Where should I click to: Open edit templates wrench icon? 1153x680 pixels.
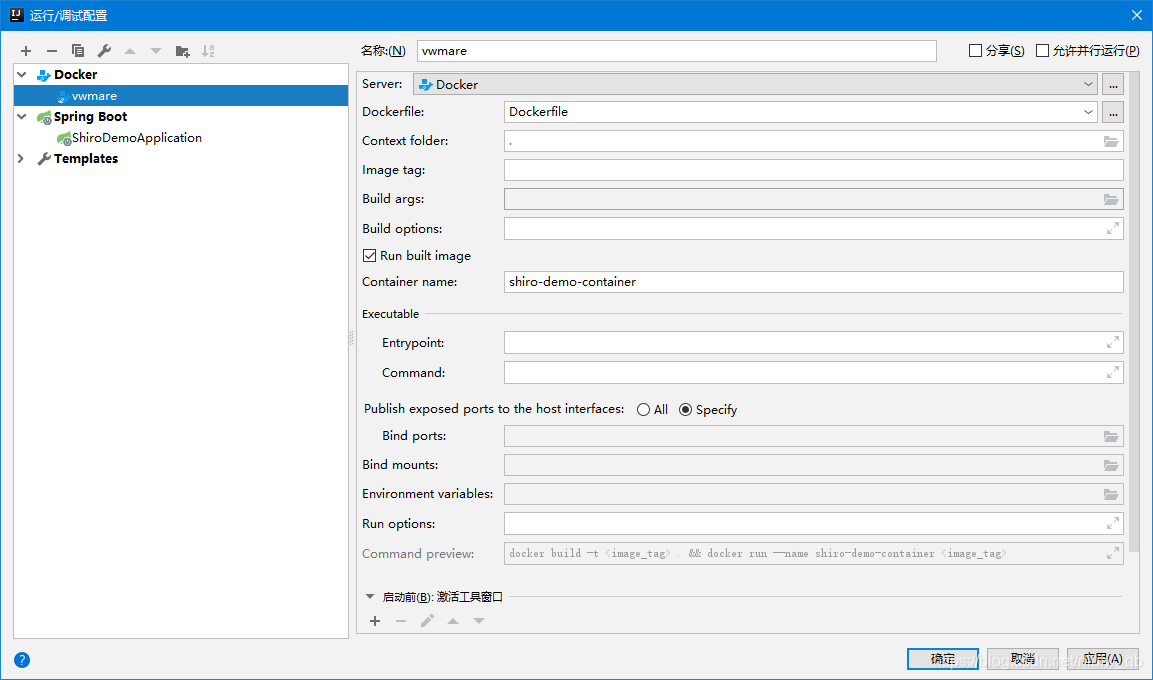104,51
